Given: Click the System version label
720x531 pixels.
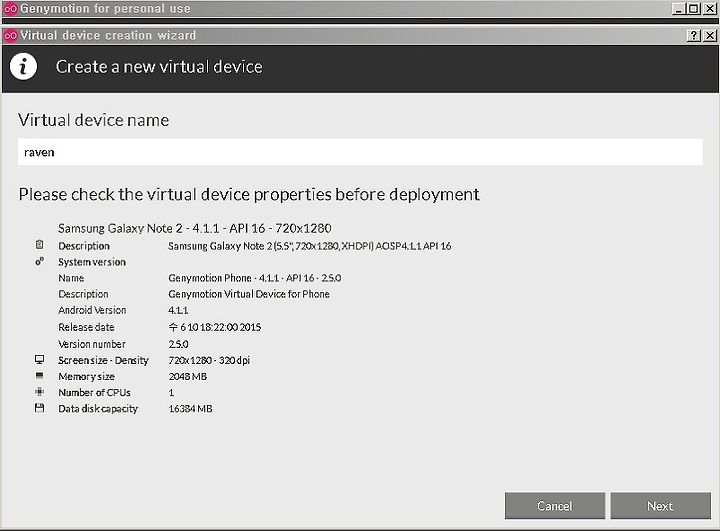Looking at the screenshot, I should point(92,262).
